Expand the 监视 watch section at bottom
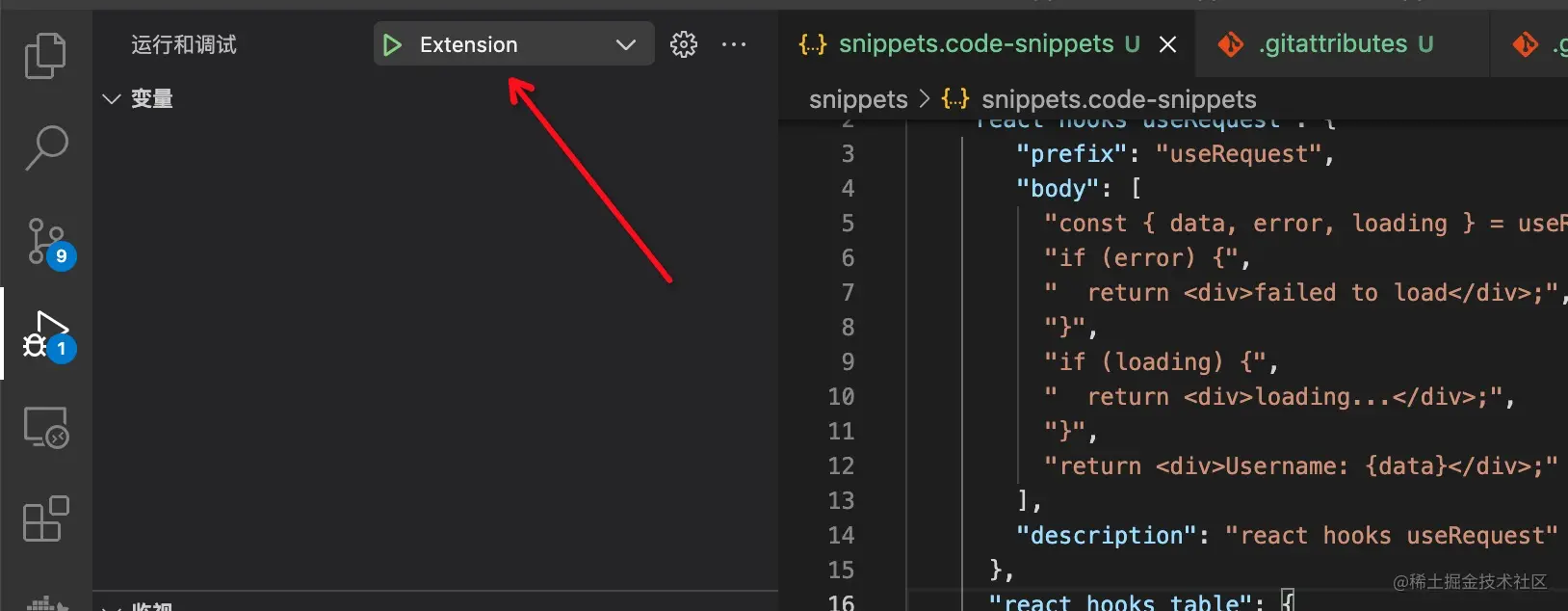1568x611 pixels. click(112, 606)
